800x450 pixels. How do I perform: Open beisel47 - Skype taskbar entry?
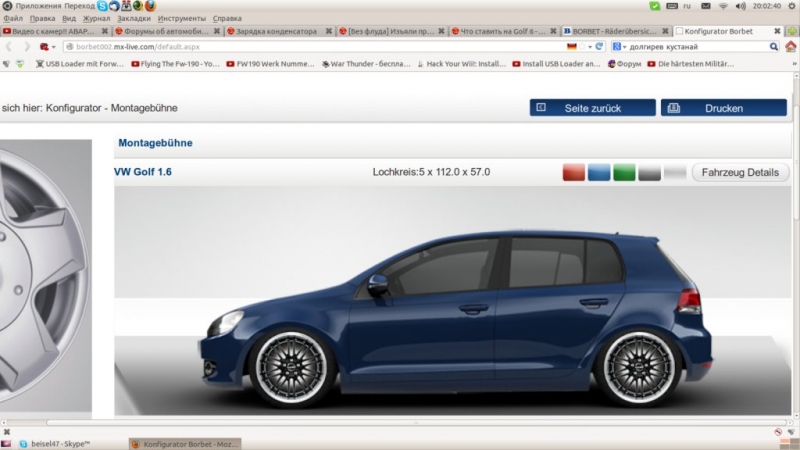[x=55, y=444]
